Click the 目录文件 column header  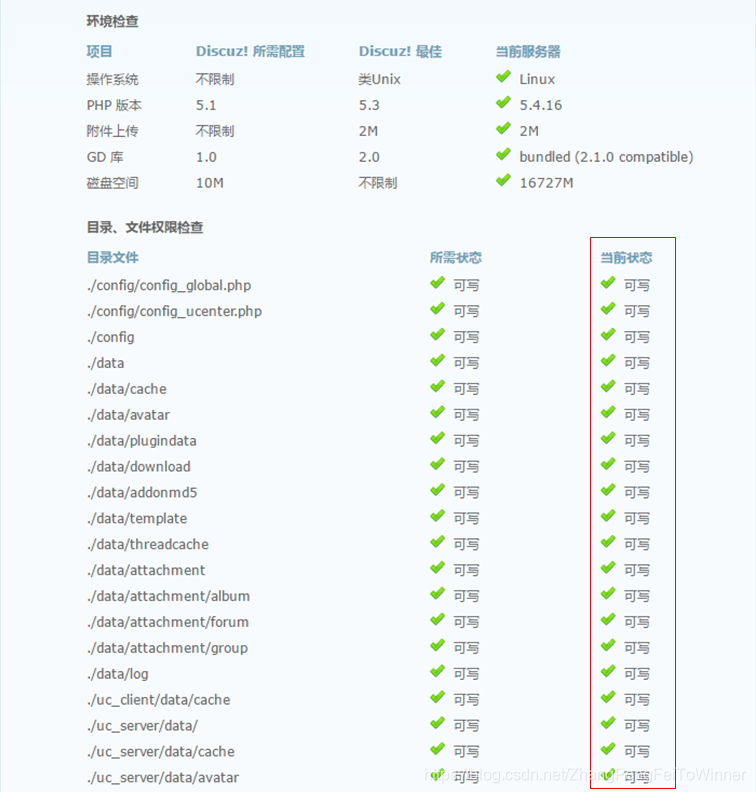point(112,257)
